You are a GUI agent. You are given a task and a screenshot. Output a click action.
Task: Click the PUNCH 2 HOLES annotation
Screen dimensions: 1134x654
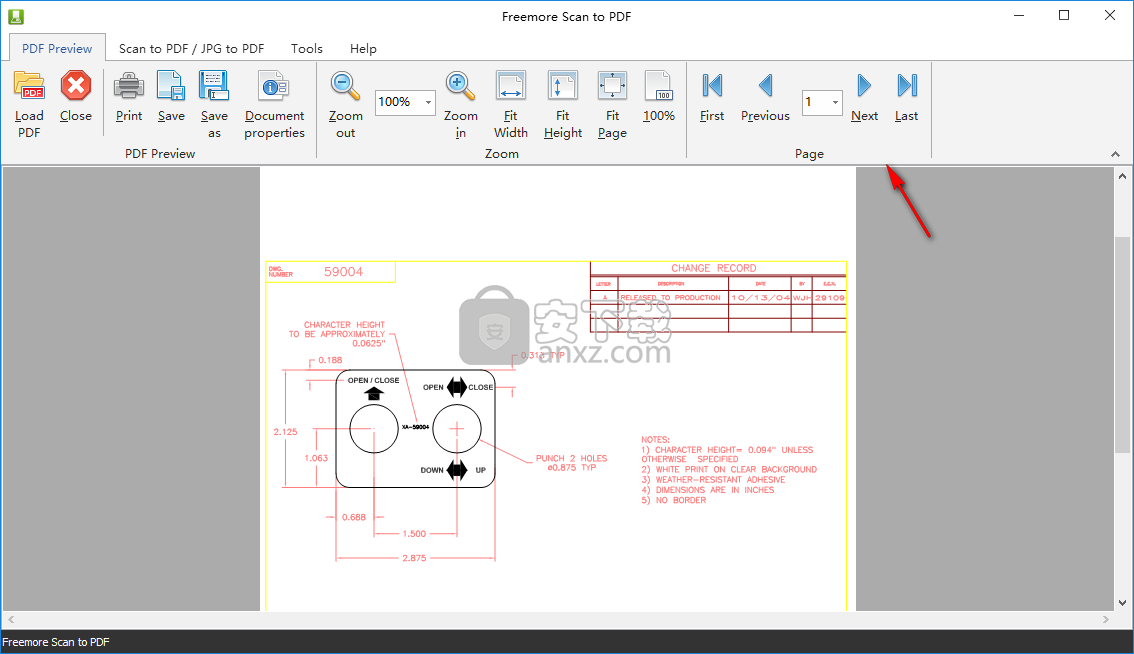pos(571,463)
